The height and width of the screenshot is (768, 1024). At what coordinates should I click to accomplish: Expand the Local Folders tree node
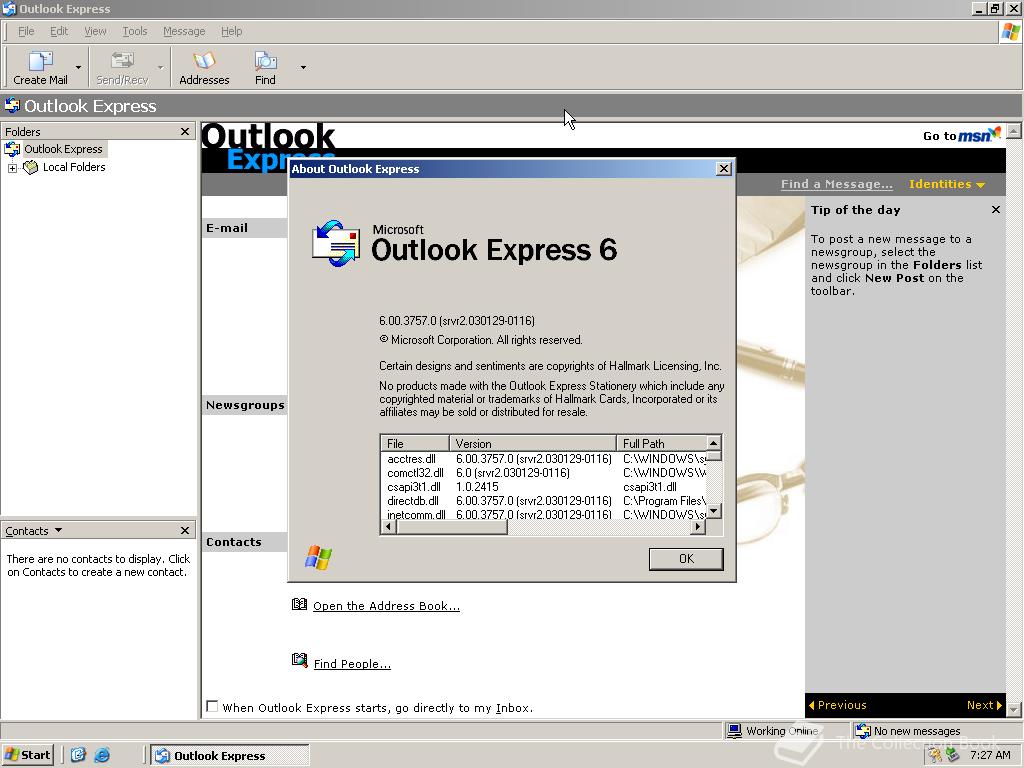coord(12,168)
